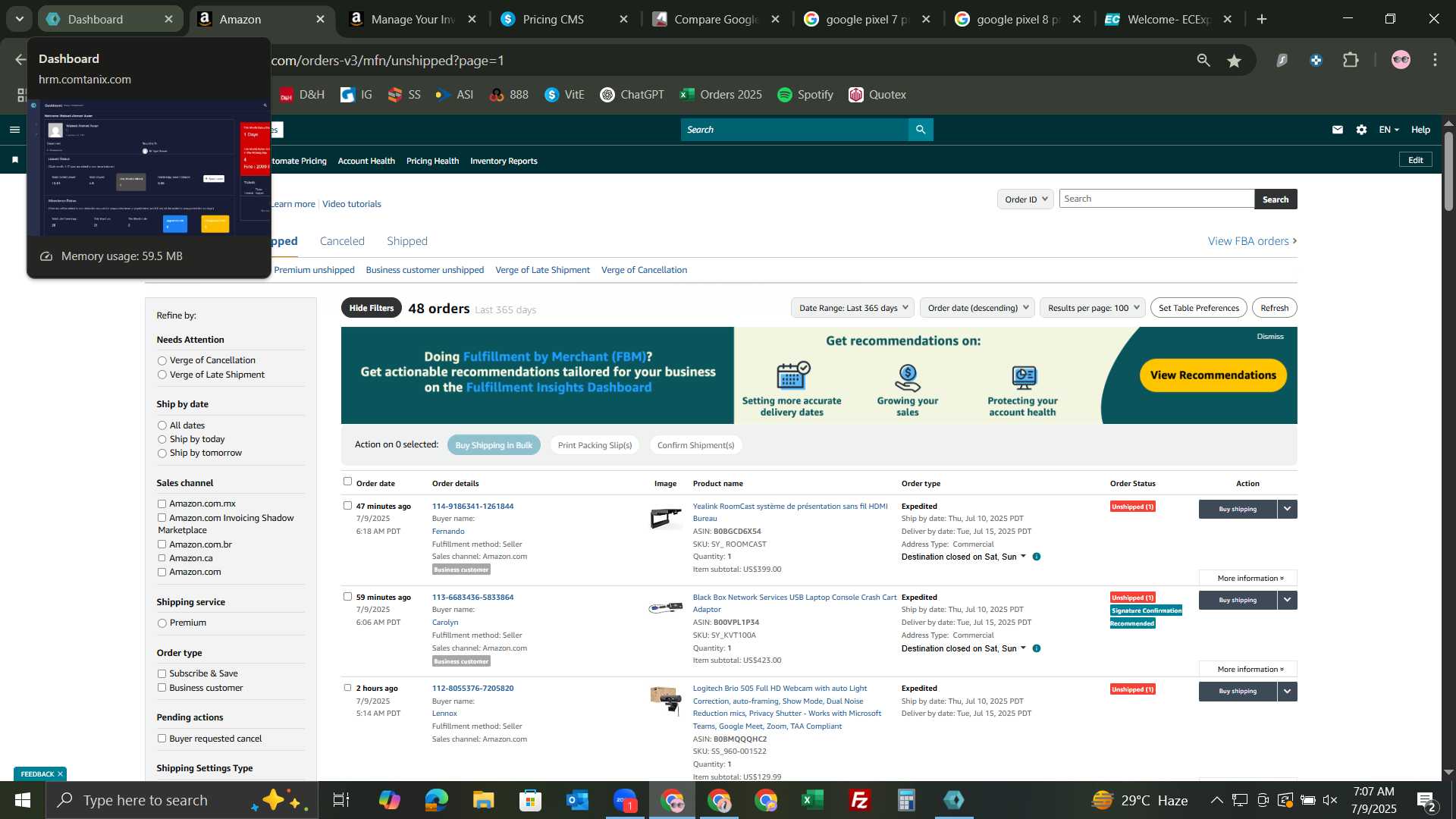The width and height of the screenshot is (1456, 819).
Task: Switch to the Shipped orders tab
Action: (407, 241)
